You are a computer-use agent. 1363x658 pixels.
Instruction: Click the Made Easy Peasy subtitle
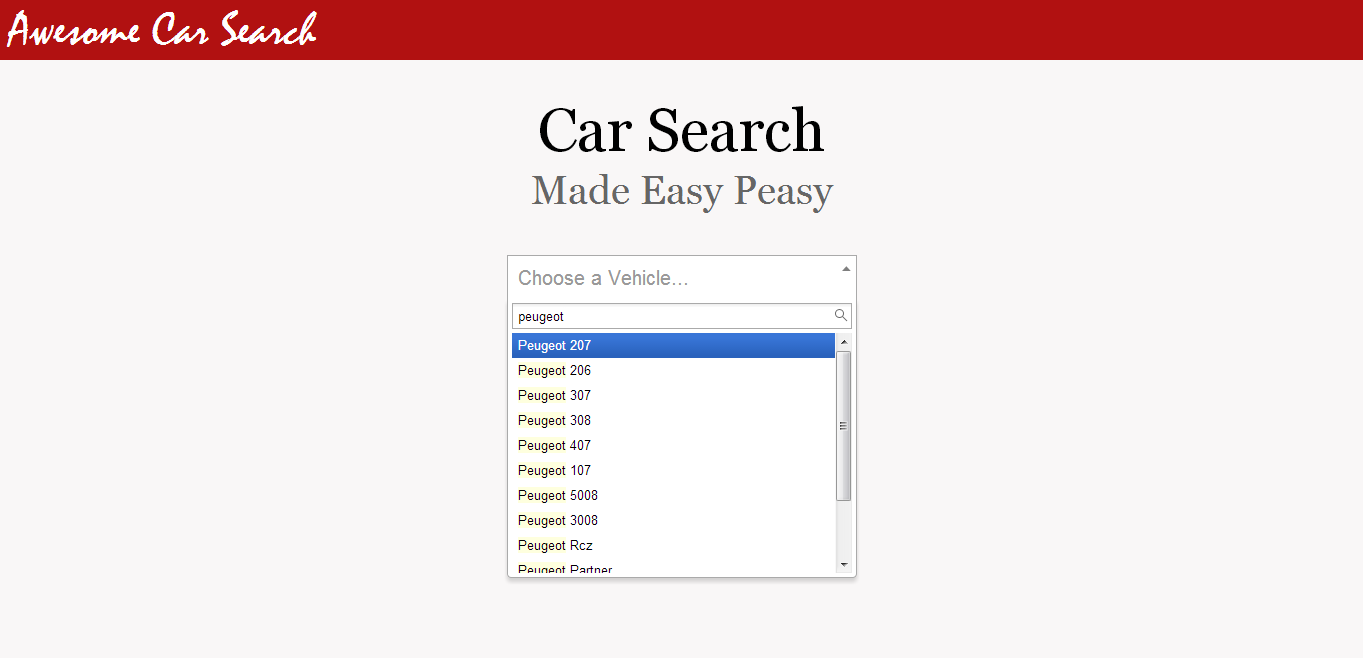point(682,190)
